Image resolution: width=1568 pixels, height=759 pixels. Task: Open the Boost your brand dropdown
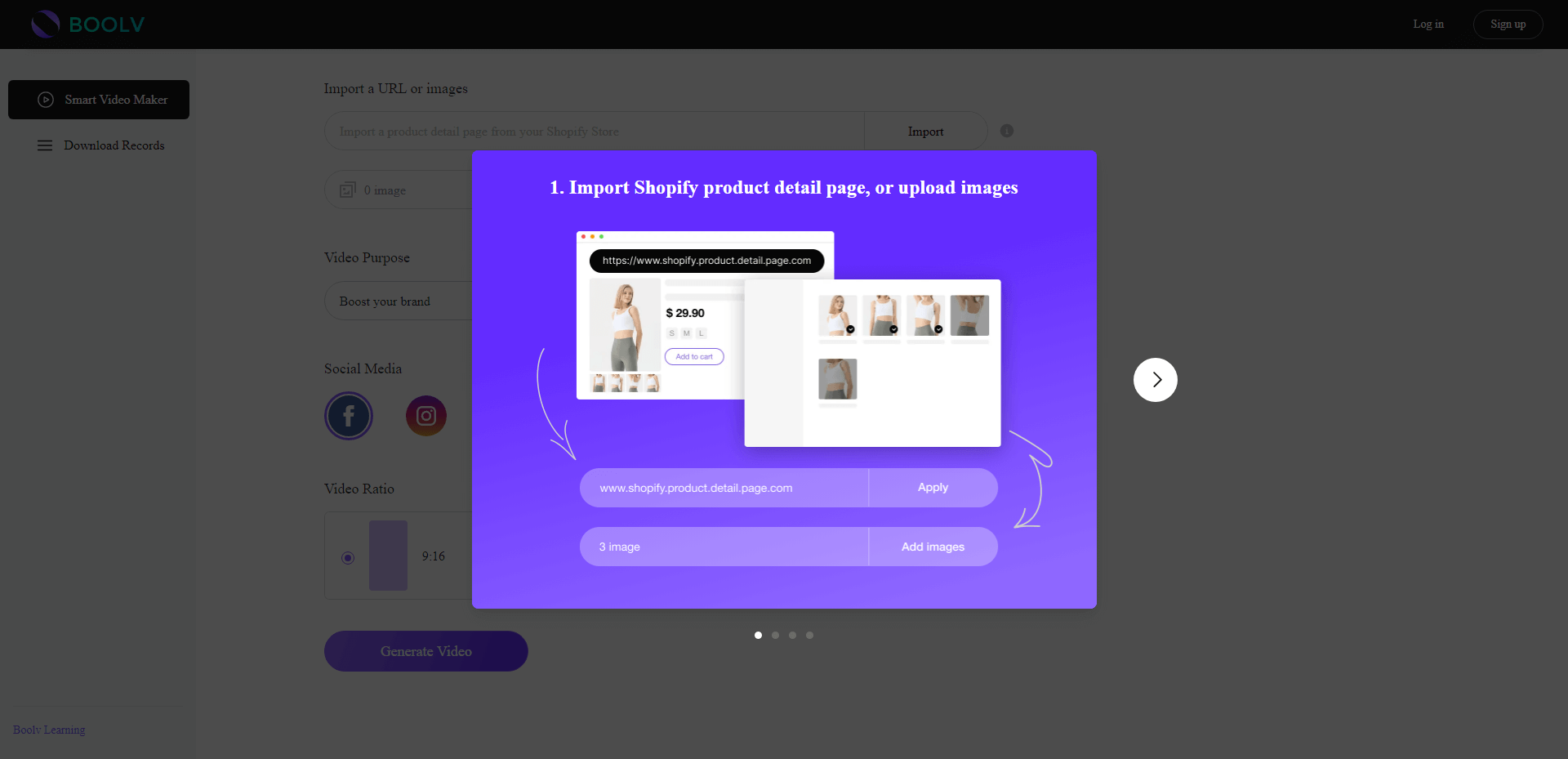tap(399, 301)
